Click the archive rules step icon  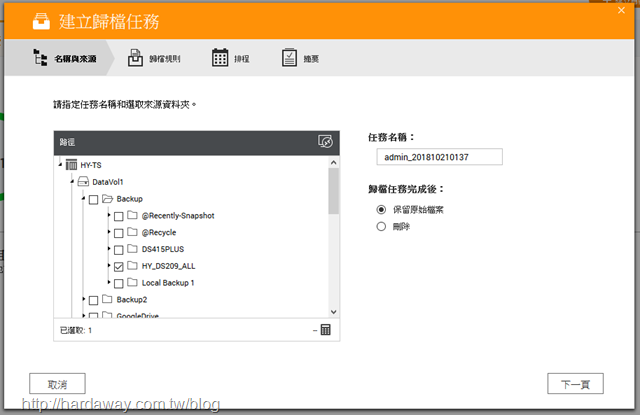click(x=135, y=58)
